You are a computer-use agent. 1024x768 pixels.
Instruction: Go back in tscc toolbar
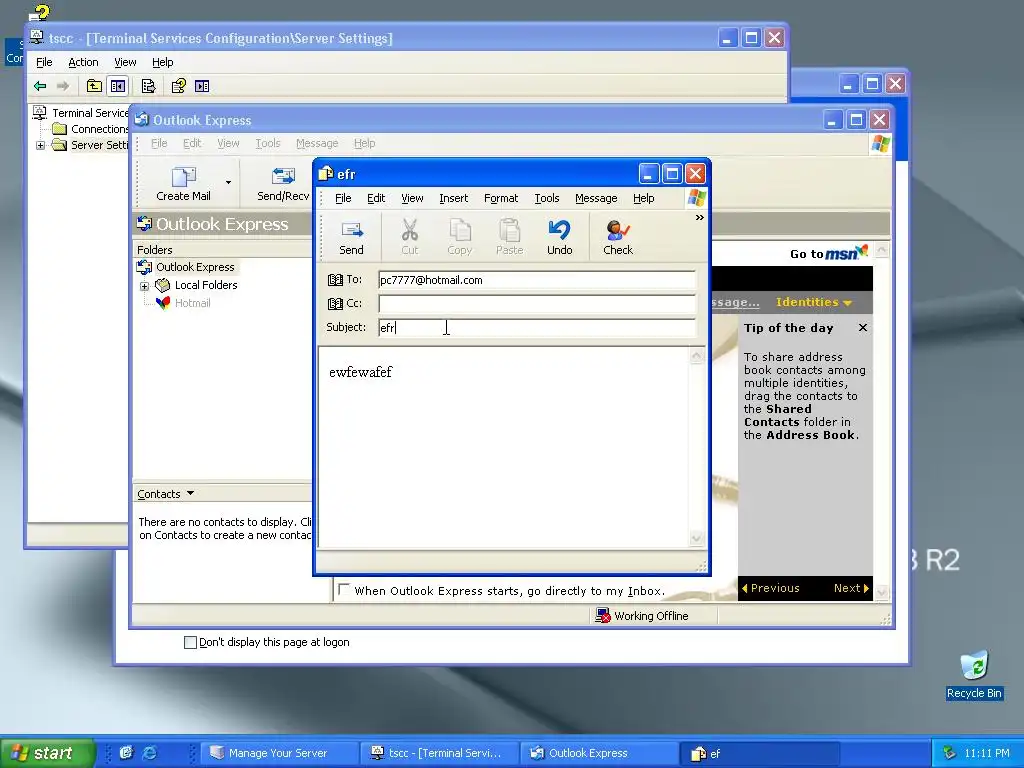point(40,86)
